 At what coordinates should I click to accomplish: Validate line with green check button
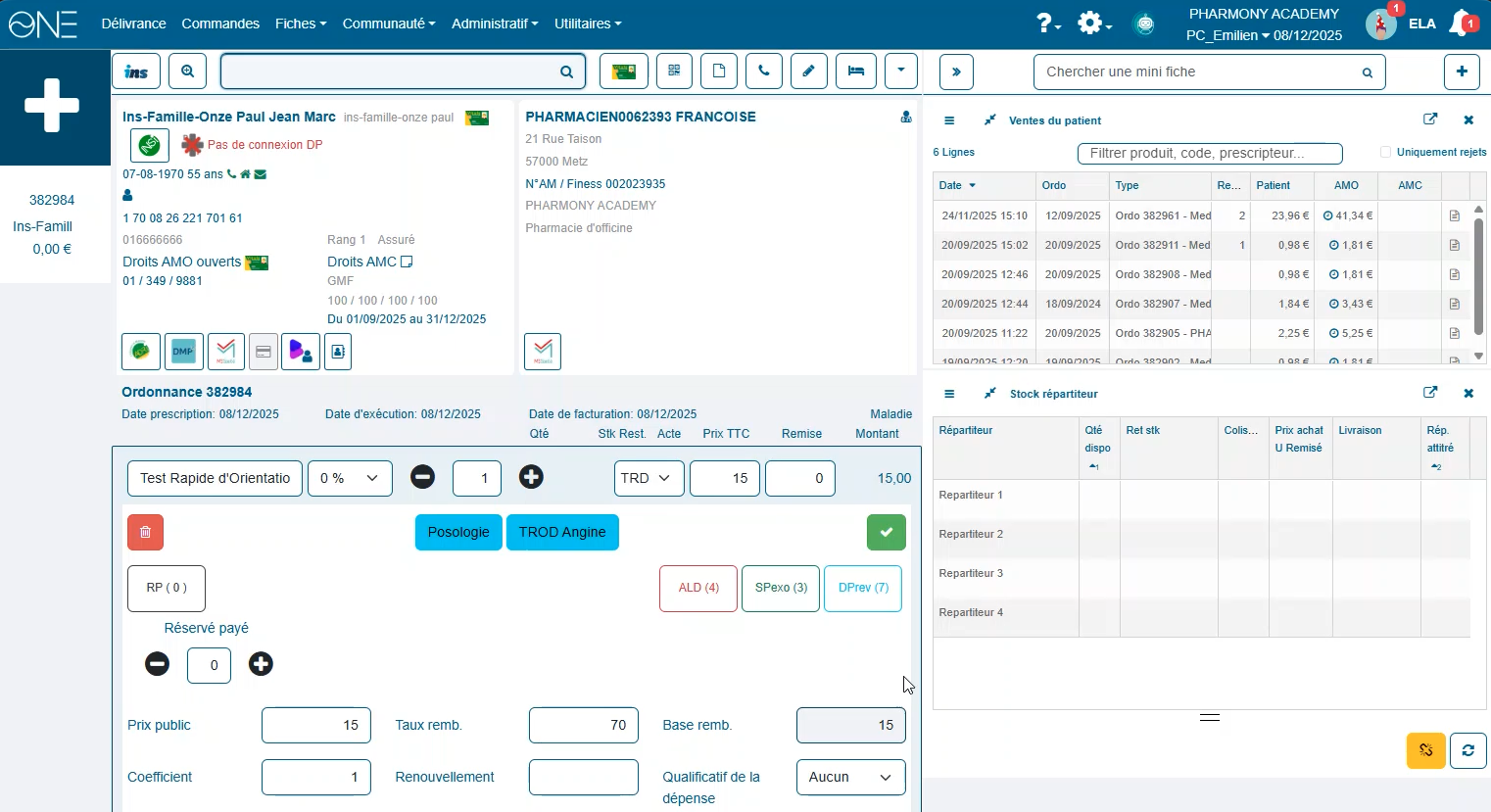(x=887, y=532)
